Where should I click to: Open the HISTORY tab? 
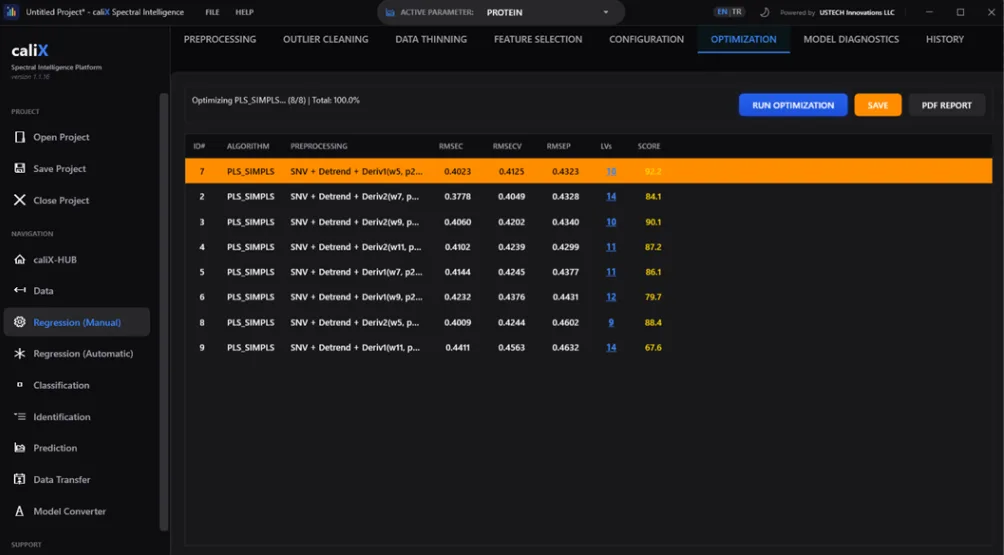pos(944,39)
